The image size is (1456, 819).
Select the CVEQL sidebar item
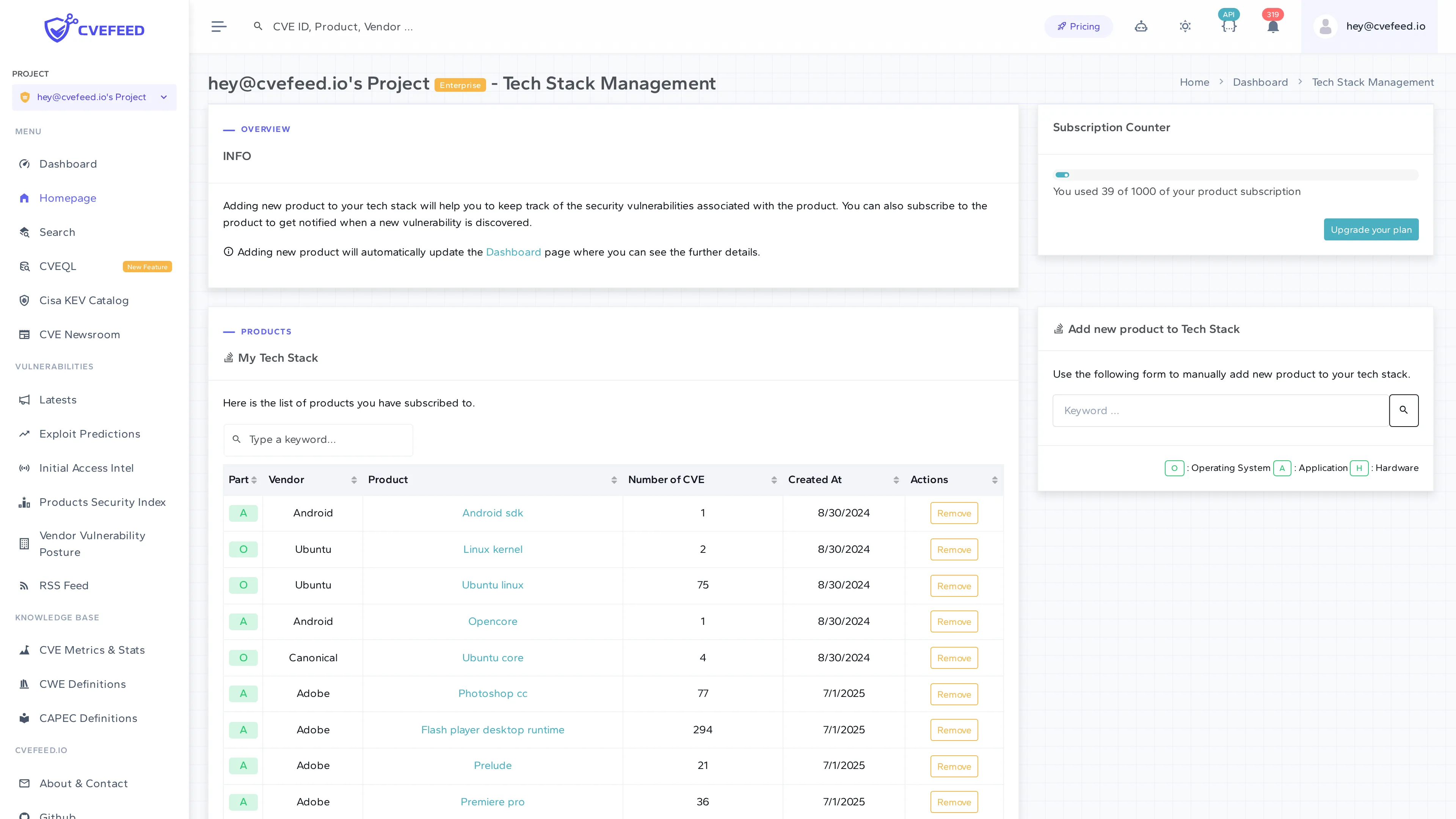point(57,266)
